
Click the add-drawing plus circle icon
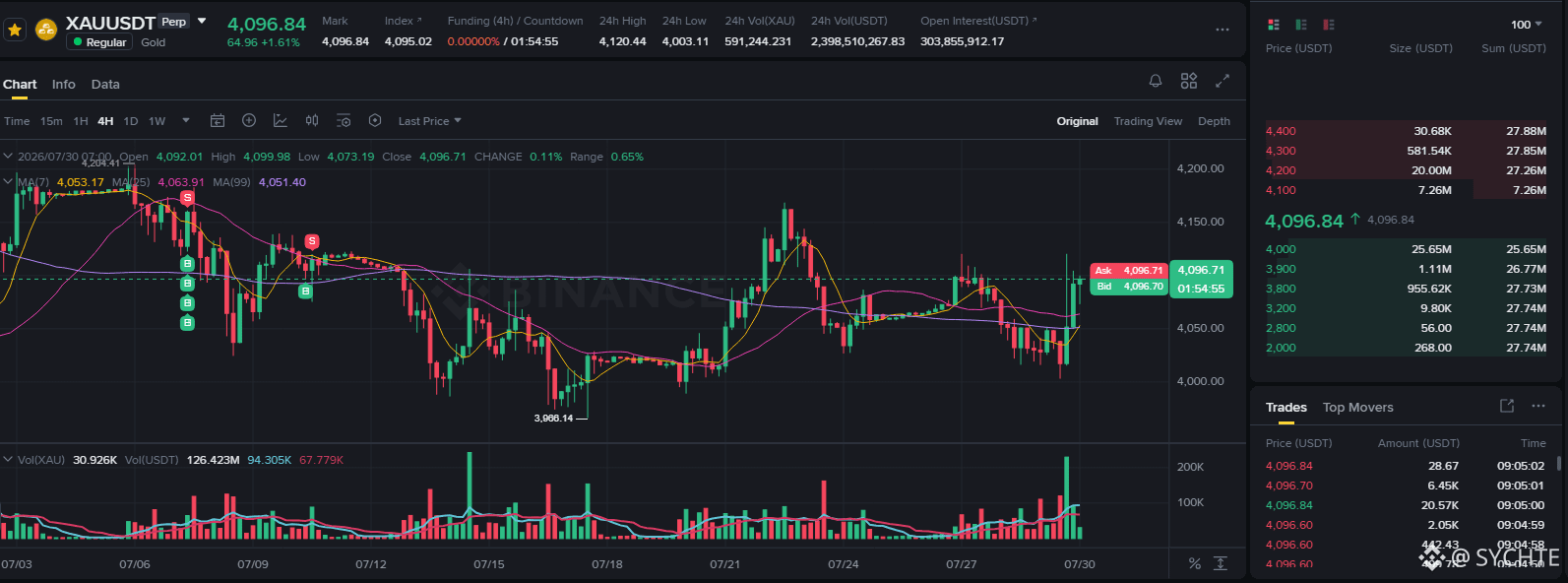(249, 120)
